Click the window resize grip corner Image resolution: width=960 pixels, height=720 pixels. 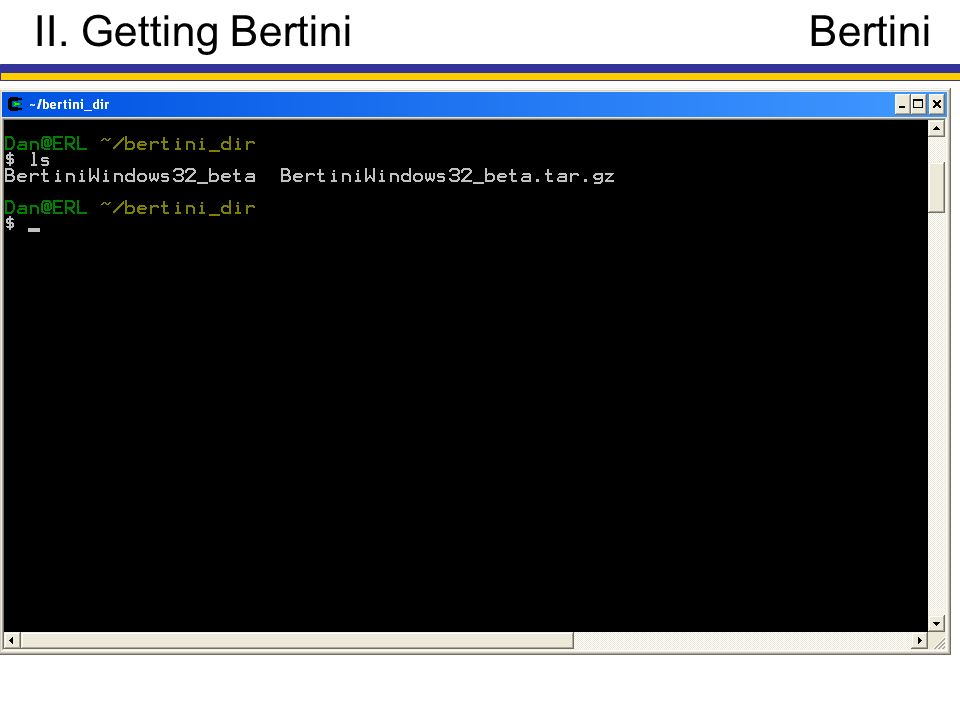point(939,642)
